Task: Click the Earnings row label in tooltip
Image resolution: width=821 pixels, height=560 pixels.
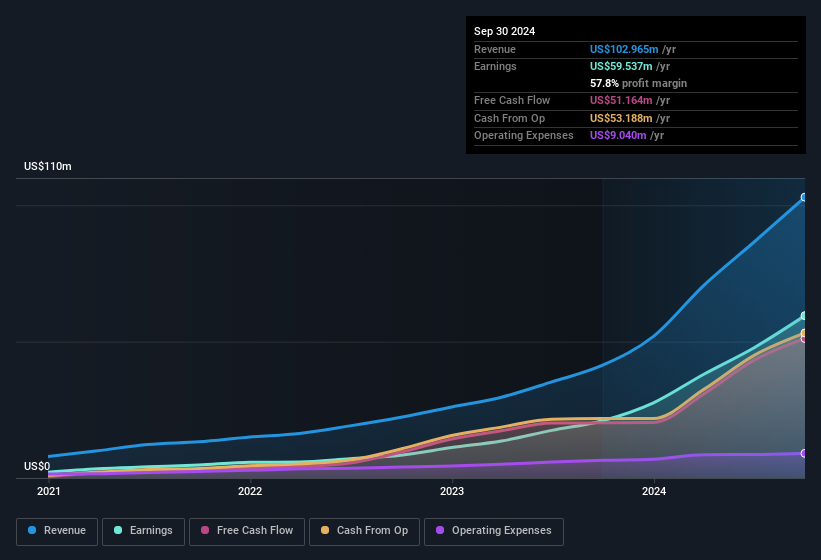Action: tap(495, 66)
